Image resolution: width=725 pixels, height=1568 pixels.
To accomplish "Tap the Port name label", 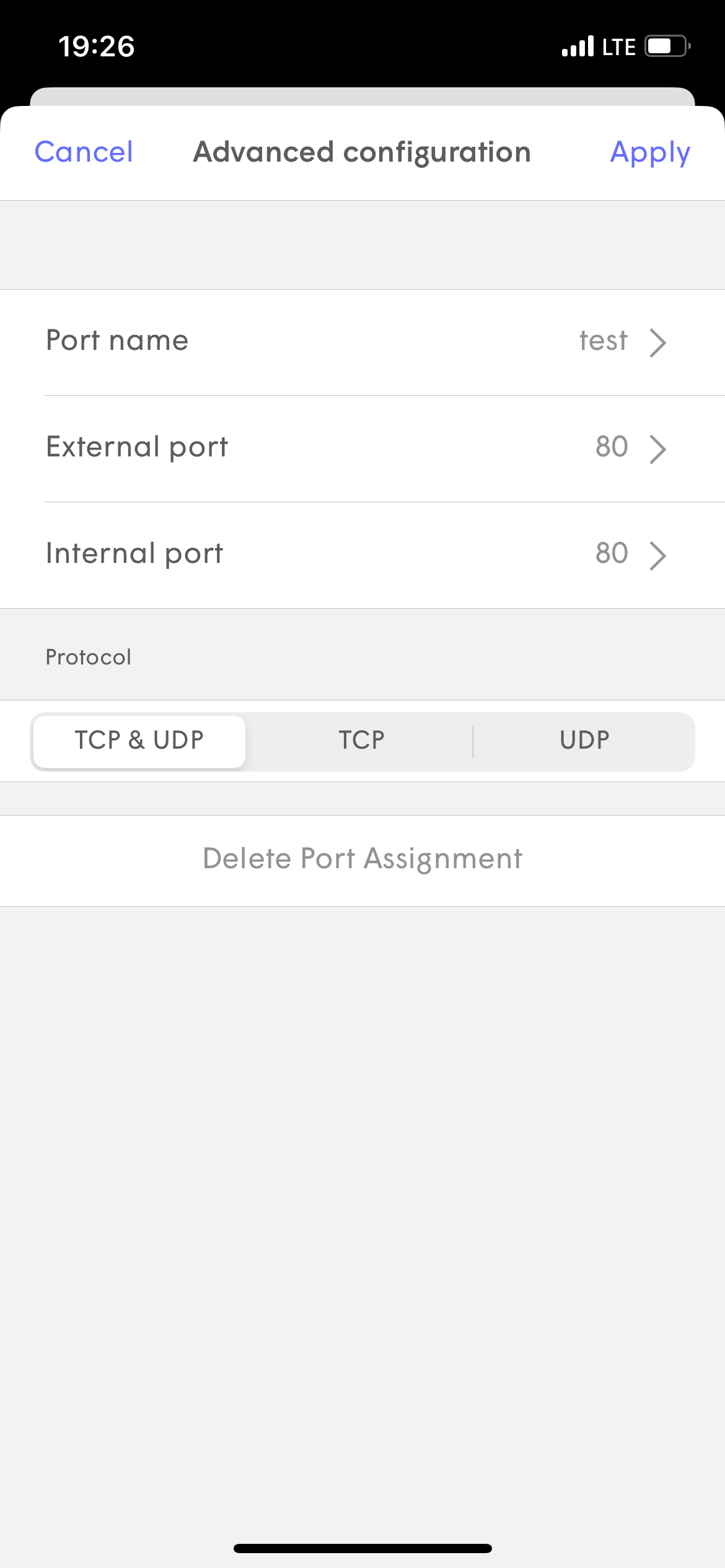I will point(117,341).
